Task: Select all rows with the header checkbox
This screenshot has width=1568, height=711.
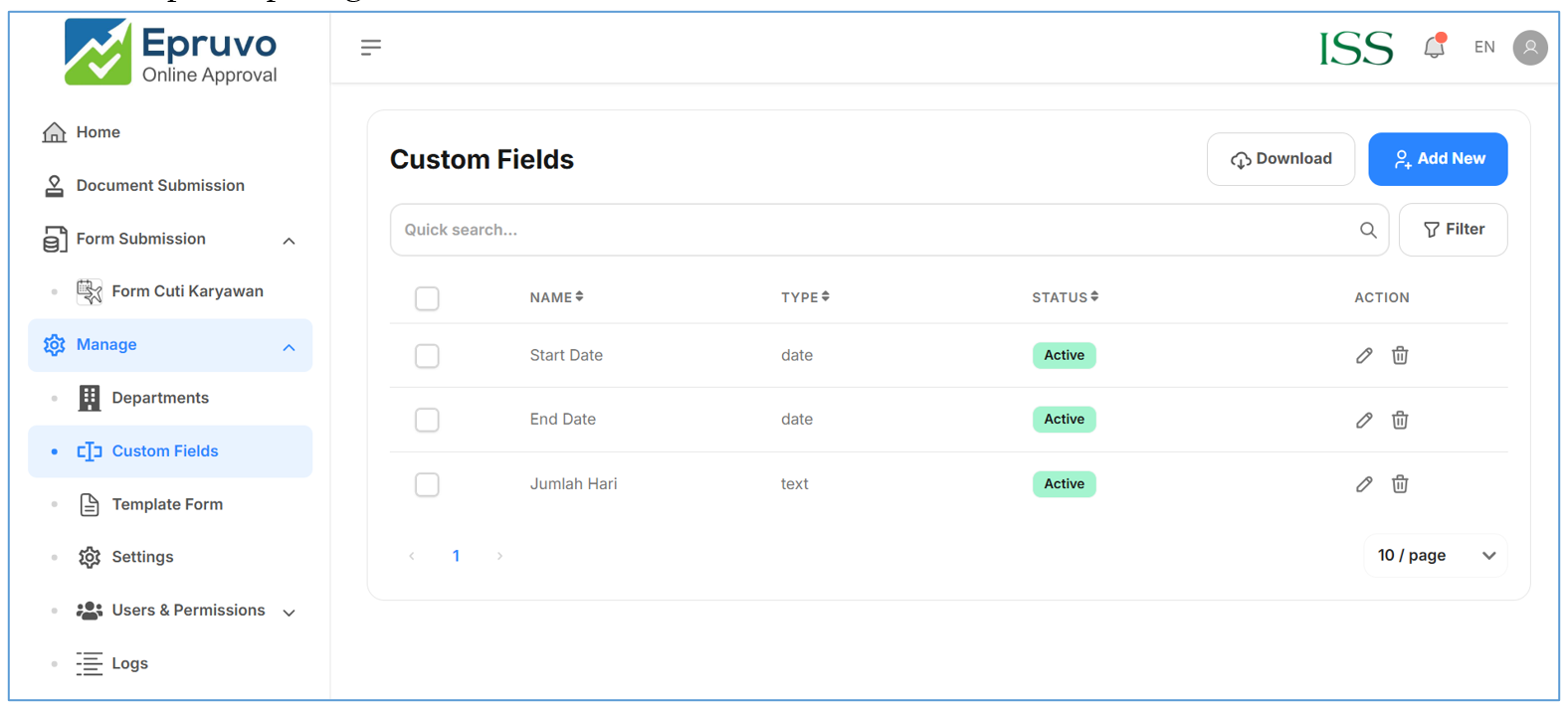Action: click(427, 298)
